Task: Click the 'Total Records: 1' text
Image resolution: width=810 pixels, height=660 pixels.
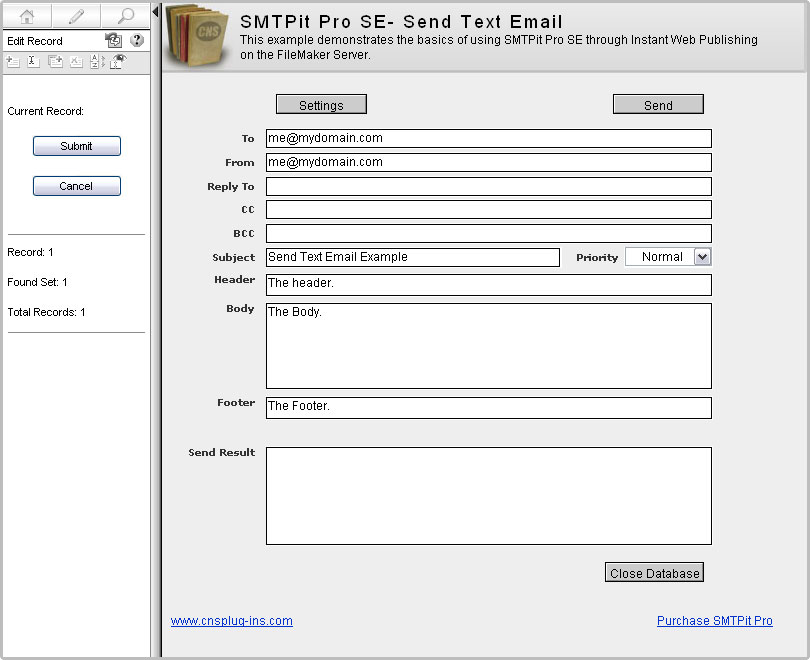Action: pos(46,312)
